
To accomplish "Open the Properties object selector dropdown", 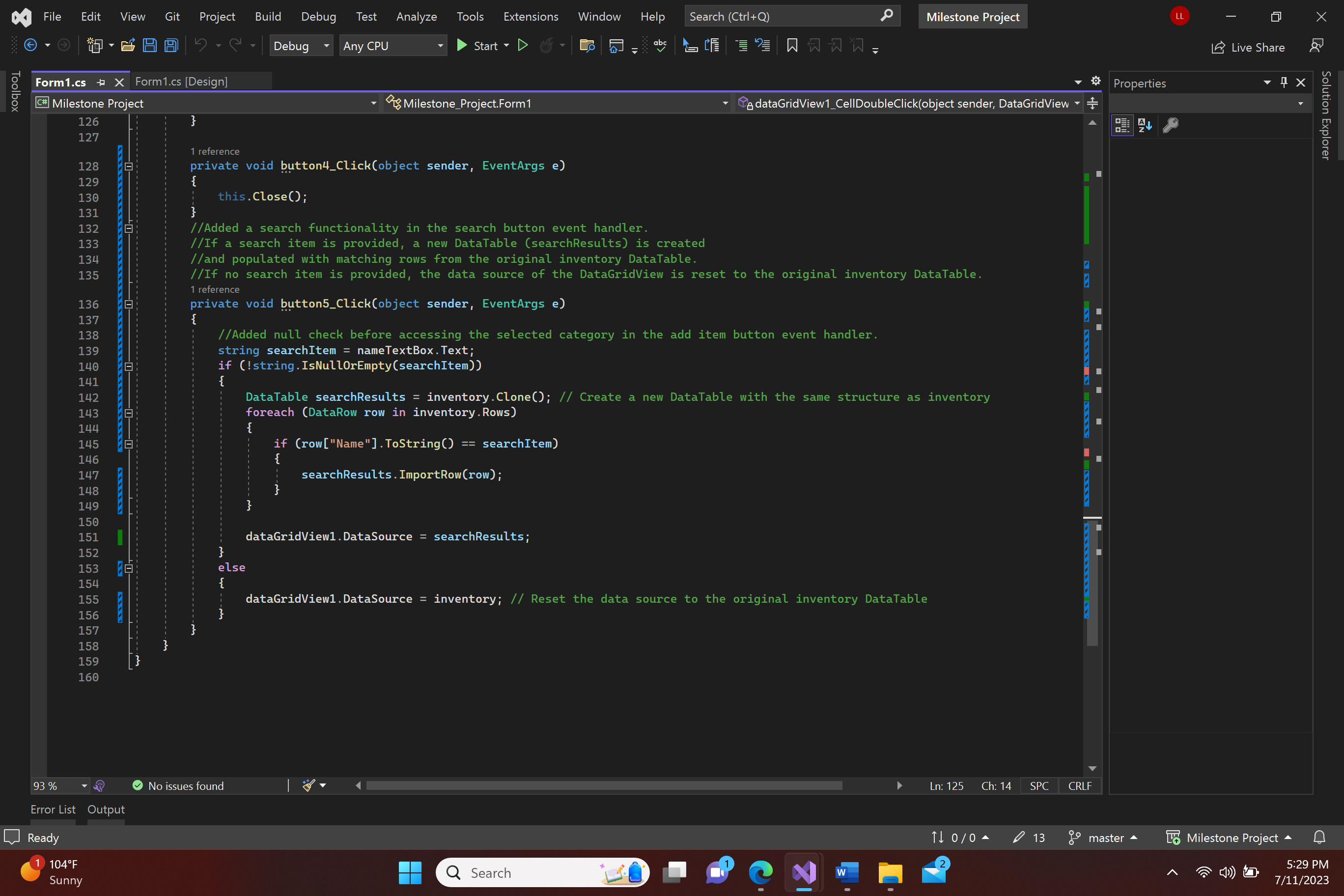I will pos(1210,104).
